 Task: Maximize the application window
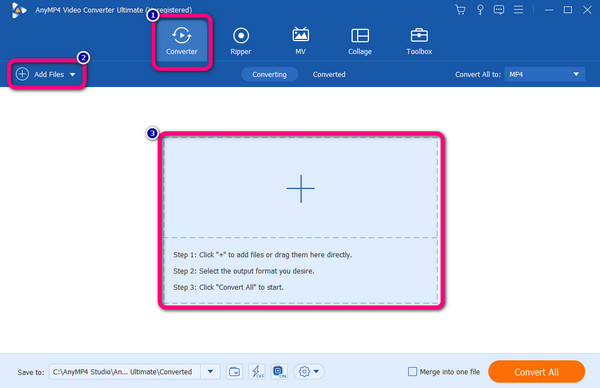click(x=568, y=10)
